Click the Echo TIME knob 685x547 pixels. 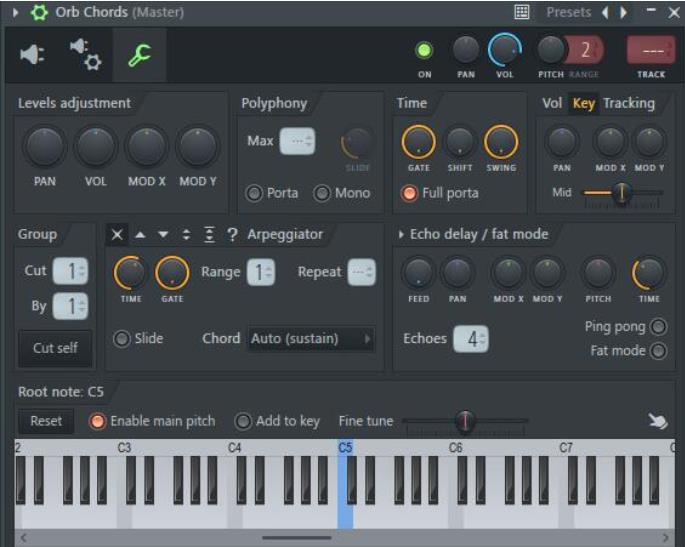649,273
